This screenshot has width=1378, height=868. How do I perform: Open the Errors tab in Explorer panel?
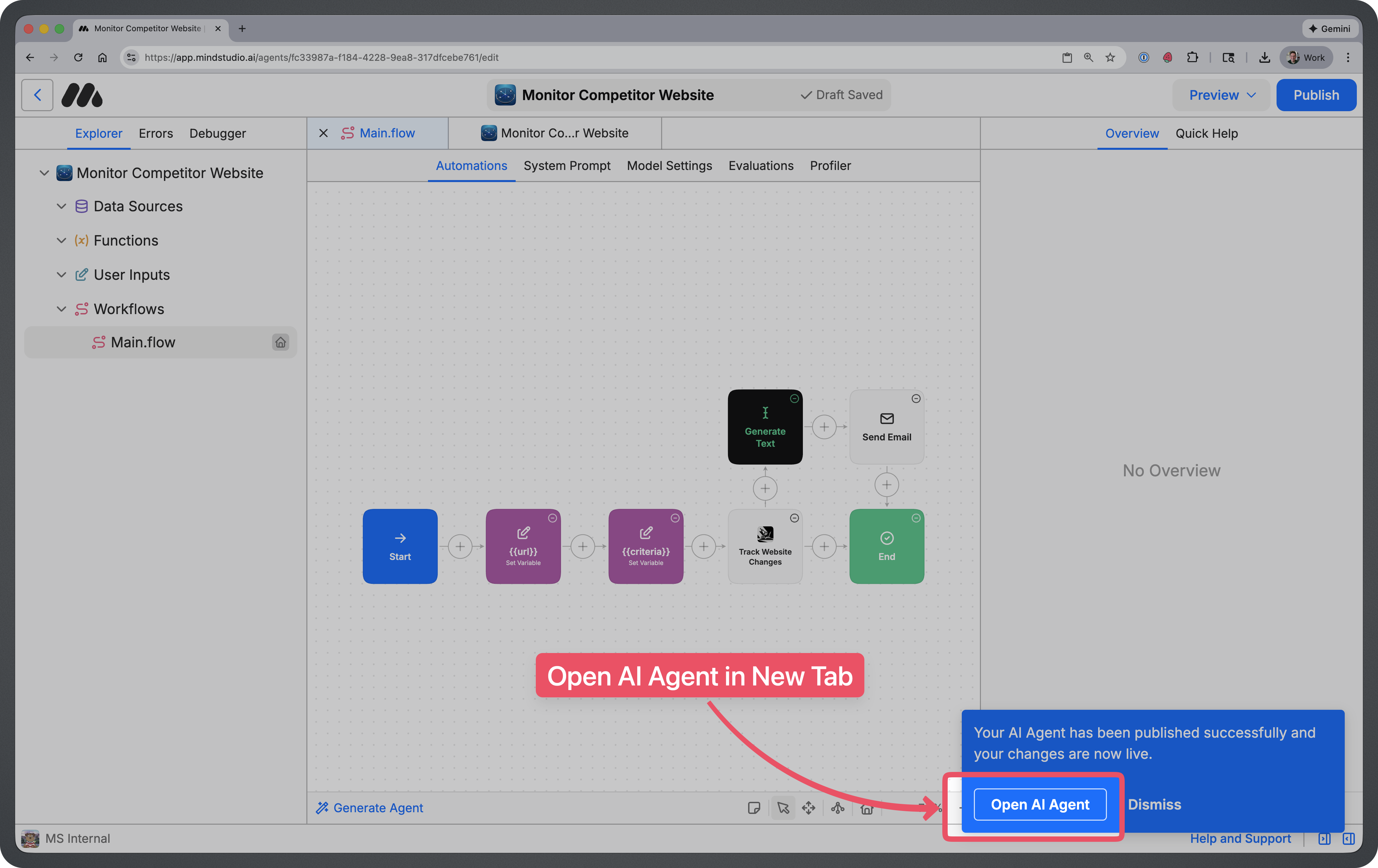tap(156, 133)
